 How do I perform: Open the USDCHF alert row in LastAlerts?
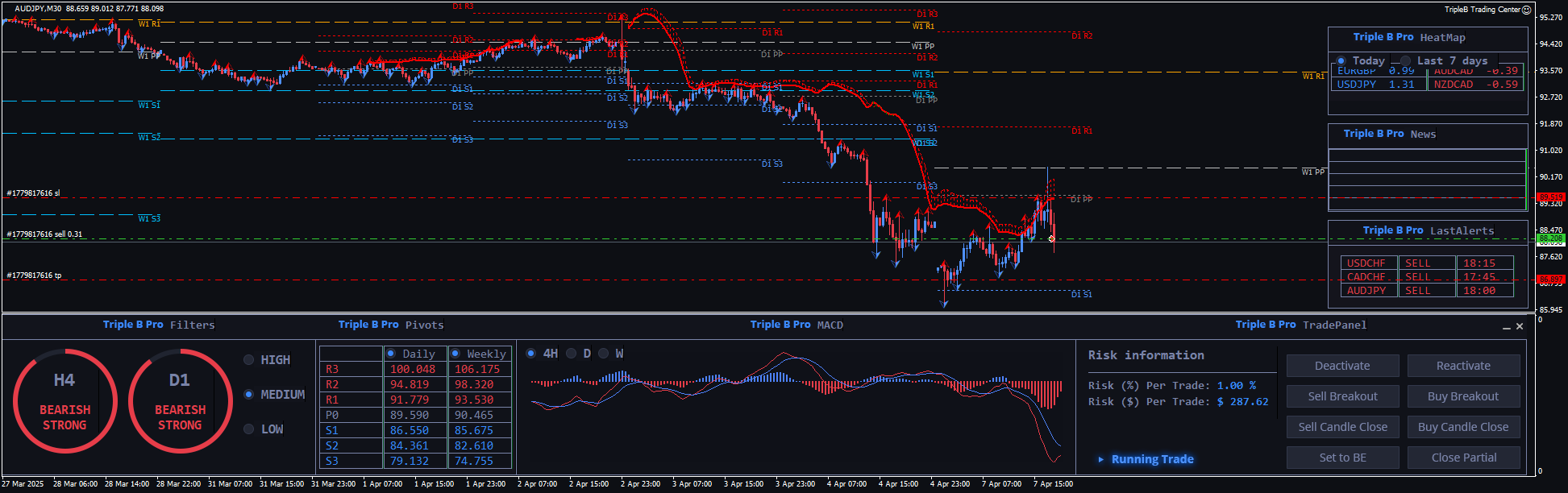pos(1366,263)
